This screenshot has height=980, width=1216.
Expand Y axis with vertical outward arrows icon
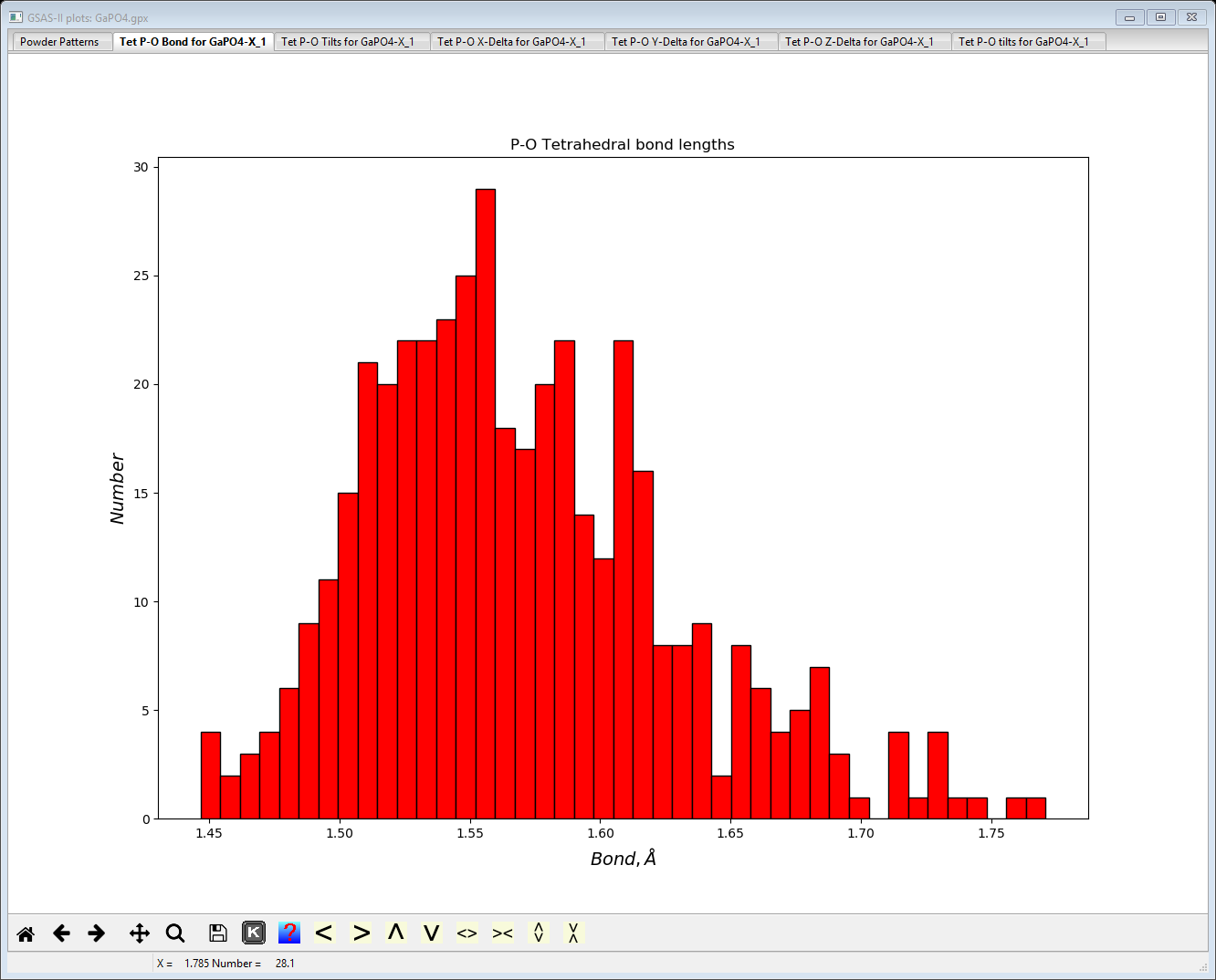pyautogui.click(x=539, y=933)
